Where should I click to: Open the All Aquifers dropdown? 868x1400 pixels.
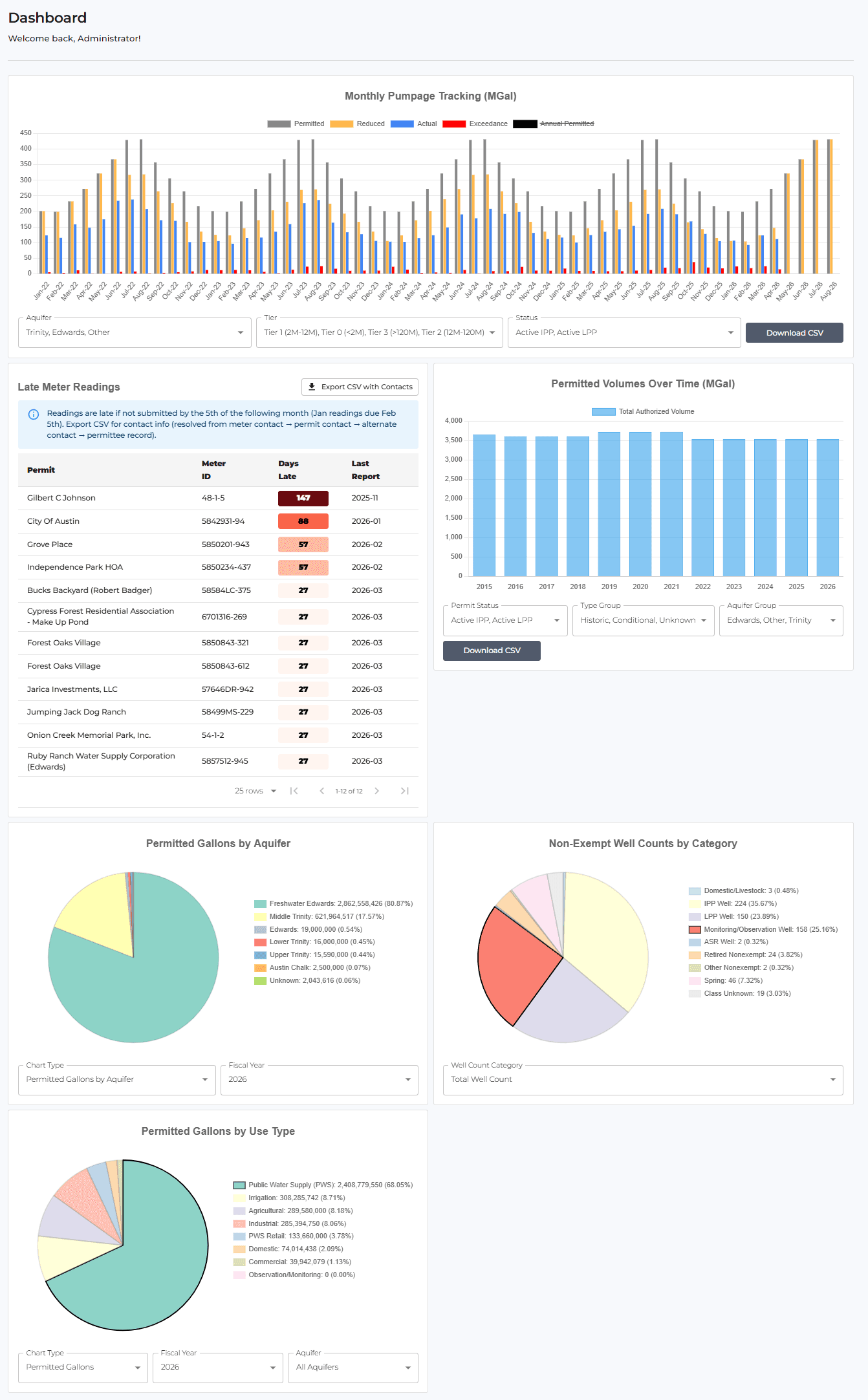coord(353,1367)
